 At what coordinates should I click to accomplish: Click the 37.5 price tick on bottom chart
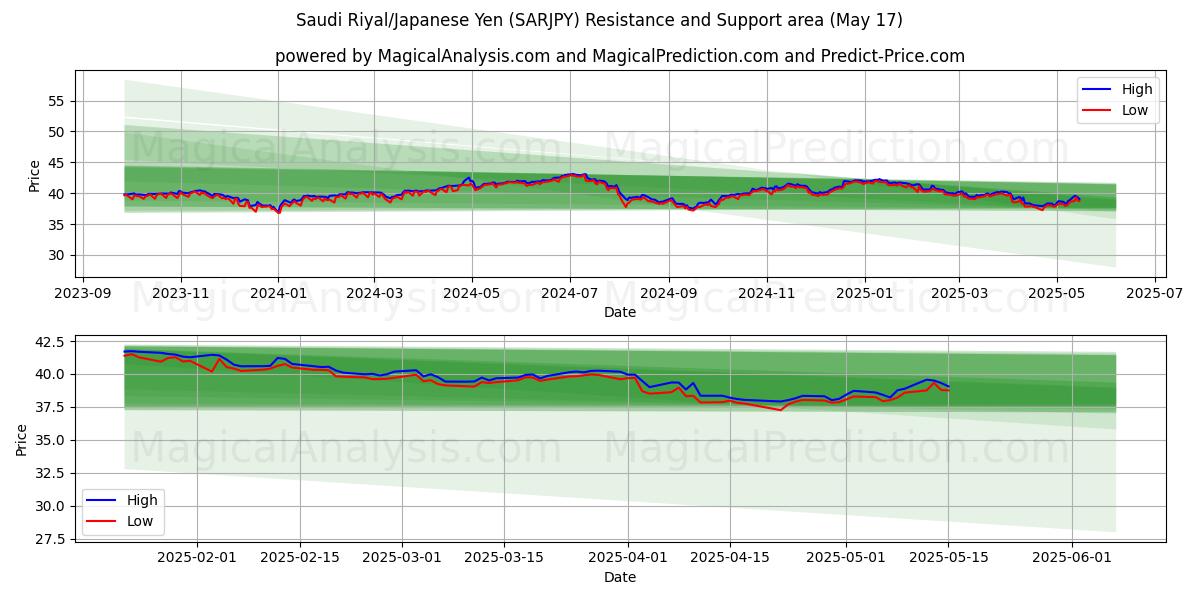point(51,408)
